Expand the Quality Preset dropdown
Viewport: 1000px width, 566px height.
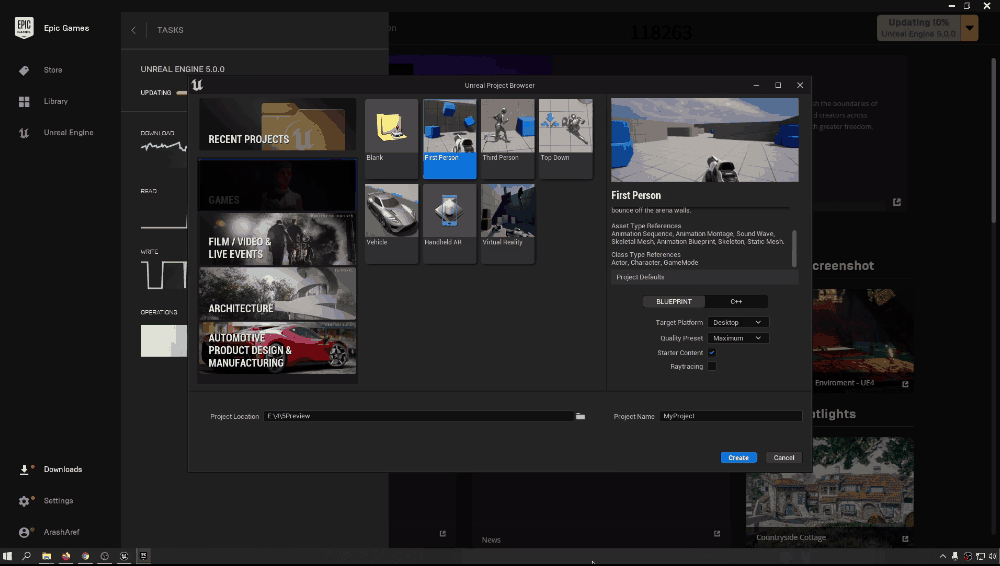737,338
